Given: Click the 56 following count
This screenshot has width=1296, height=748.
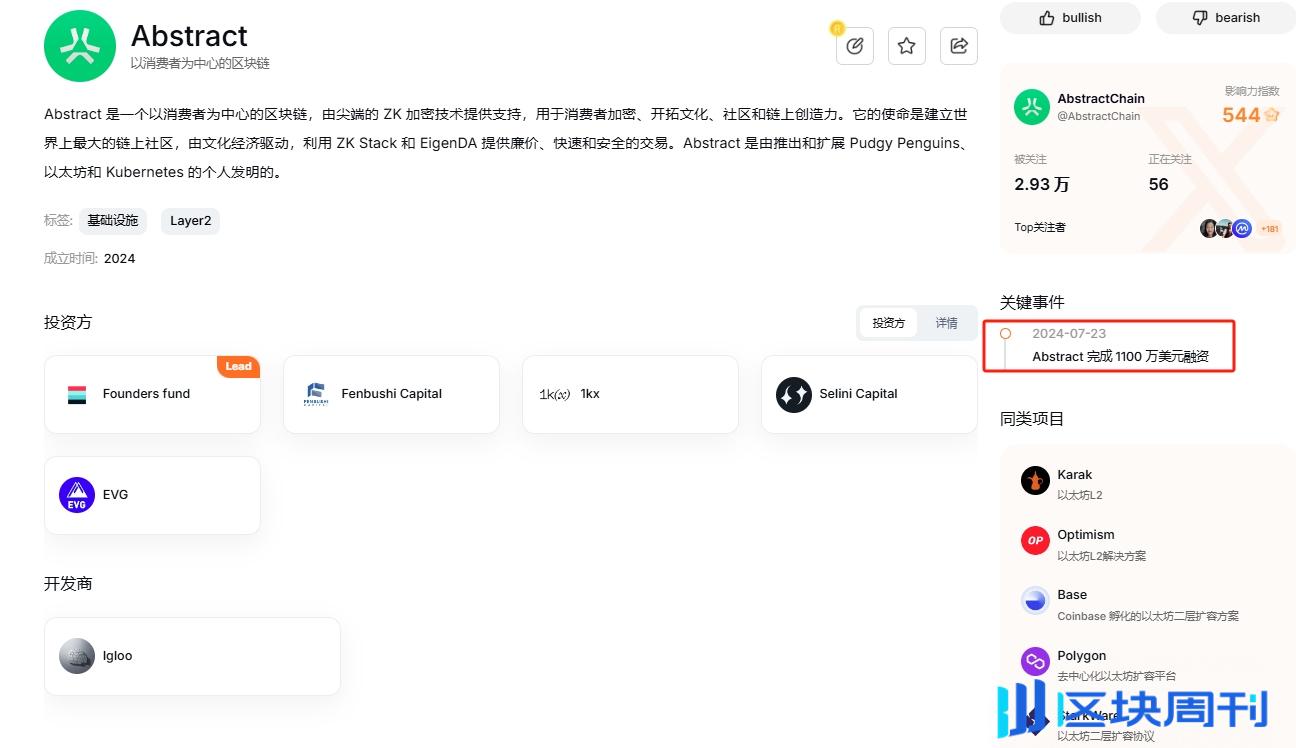Looking at the screenshot, I should pyautogui.click(x=1159, y=184).
